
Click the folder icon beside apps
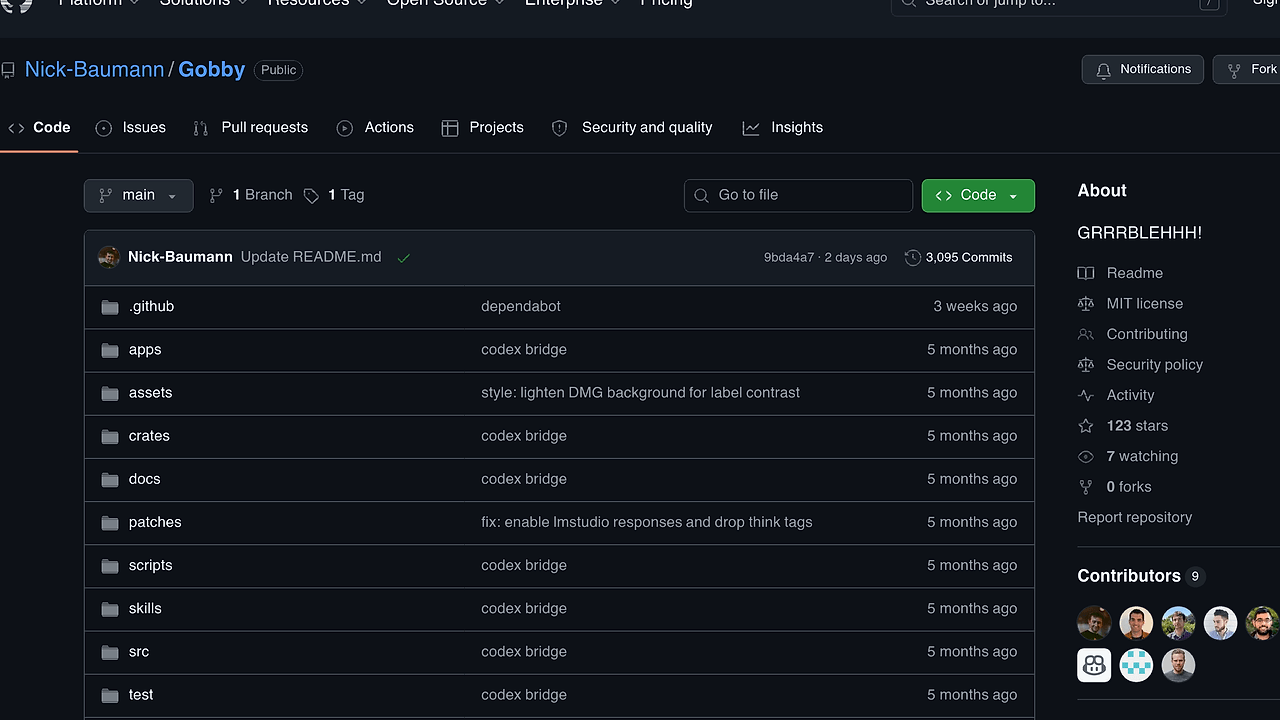click(110, 350)
